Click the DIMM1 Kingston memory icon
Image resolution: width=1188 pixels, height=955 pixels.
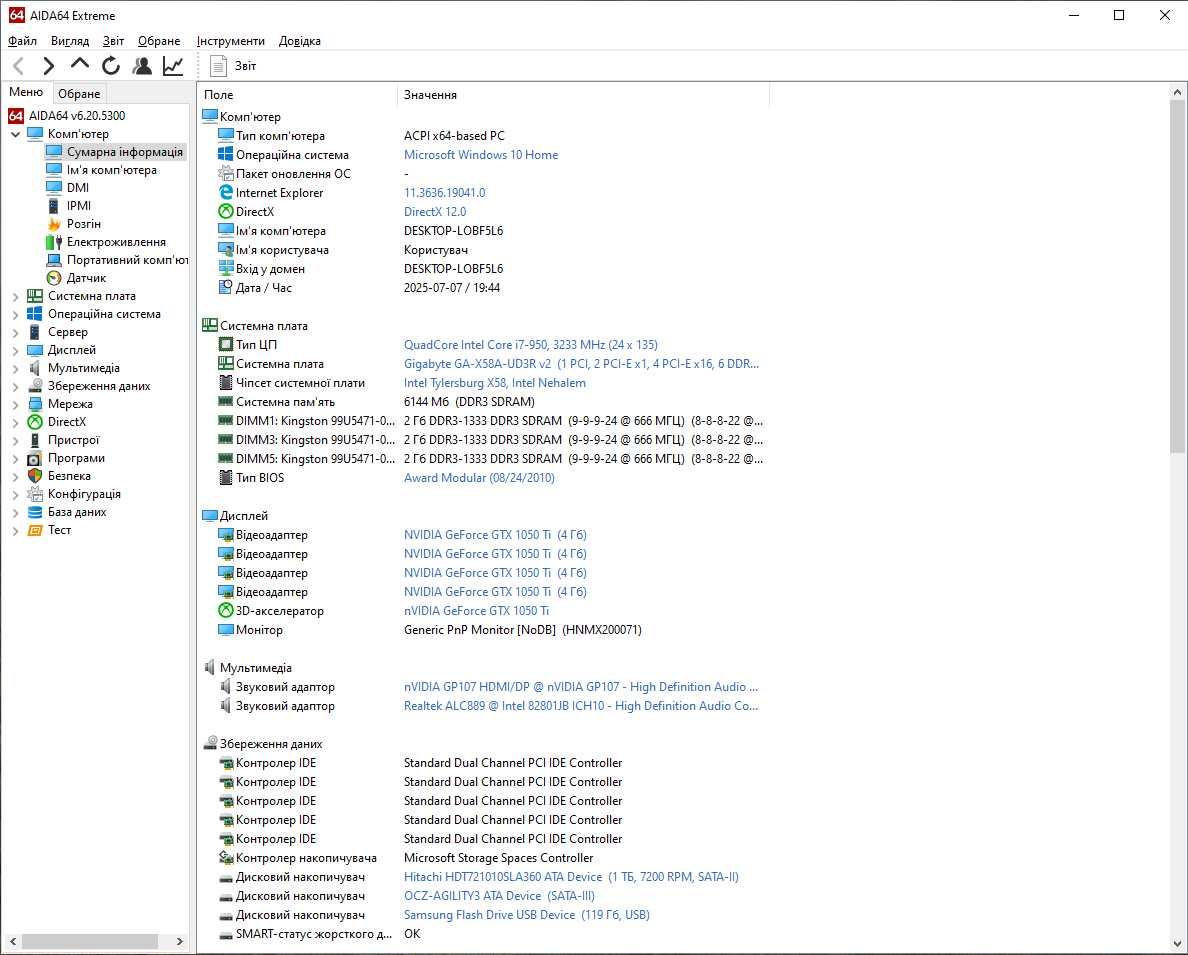(x=226, y=420)
